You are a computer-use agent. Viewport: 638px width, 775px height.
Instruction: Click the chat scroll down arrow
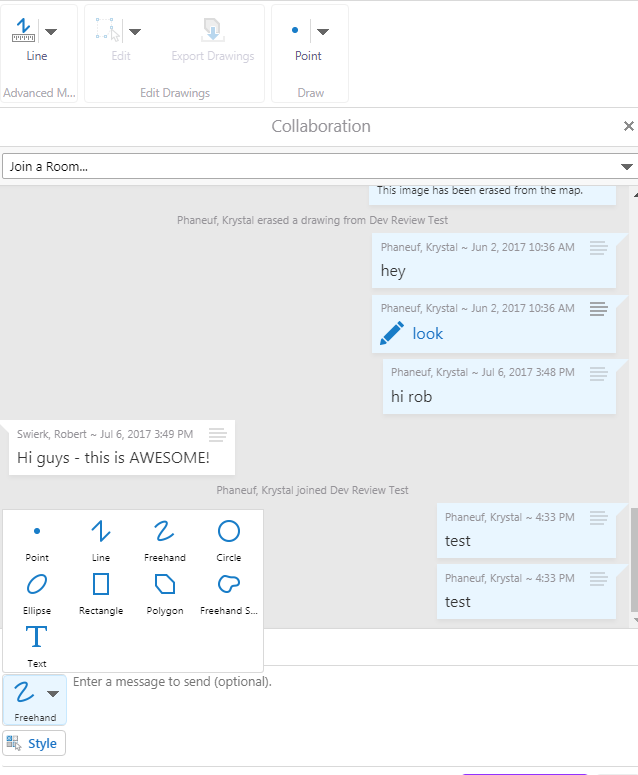(635, 620)
